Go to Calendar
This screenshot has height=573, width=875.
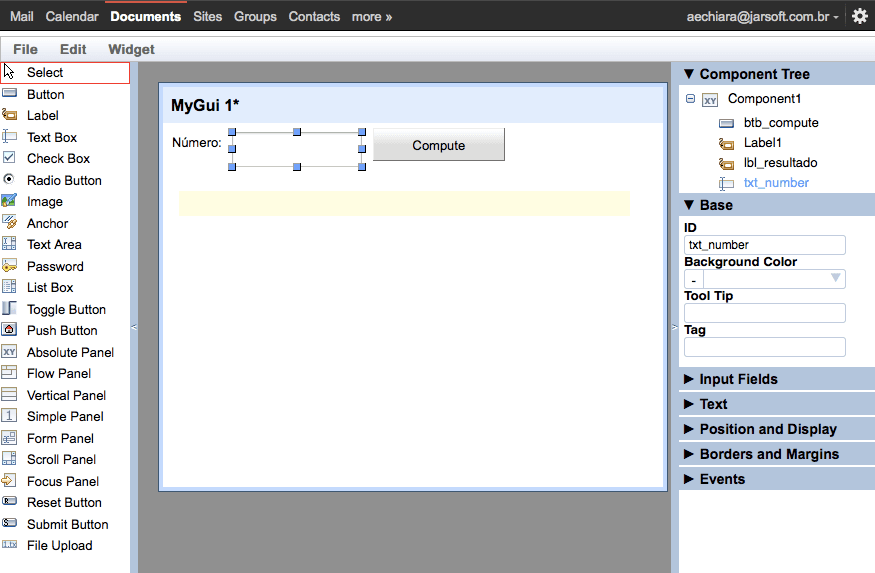coord(72,17)
